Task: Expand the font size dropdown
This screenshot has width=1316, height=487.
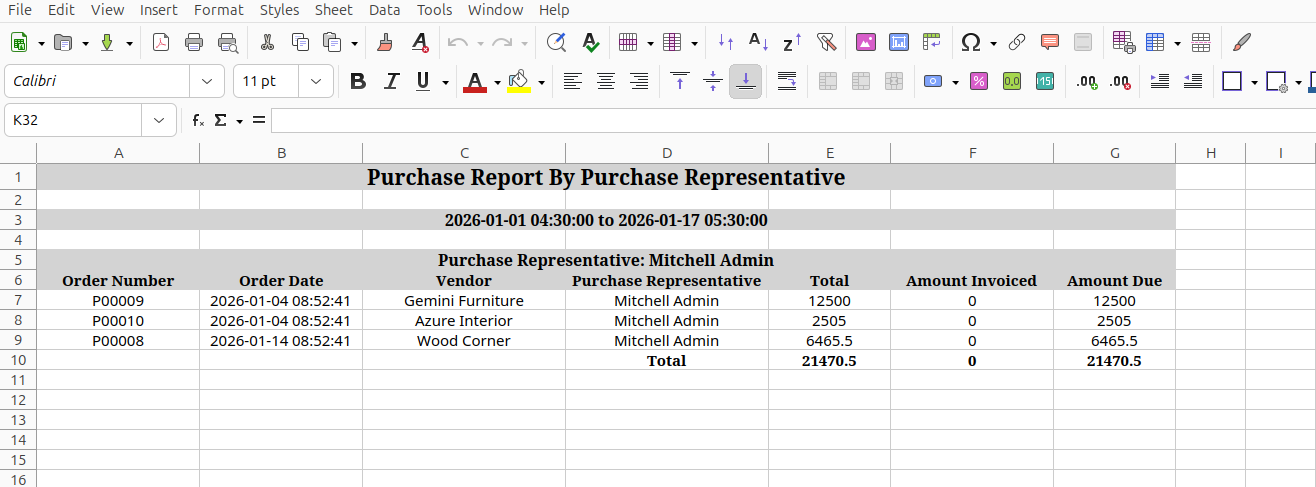Action: point(316,81)
